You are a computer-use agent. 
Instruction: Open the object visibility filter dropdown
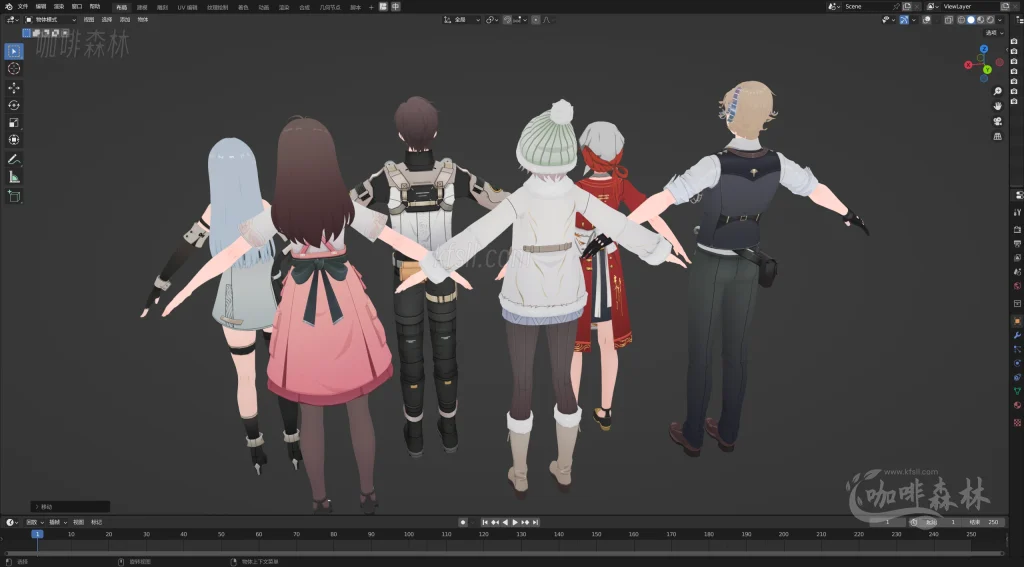(x=889, y=20)
